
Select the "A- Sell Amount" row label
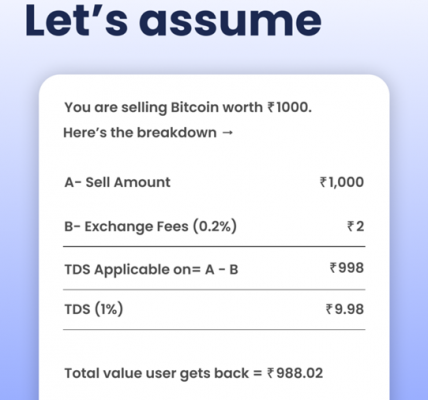tap(117, 182)
